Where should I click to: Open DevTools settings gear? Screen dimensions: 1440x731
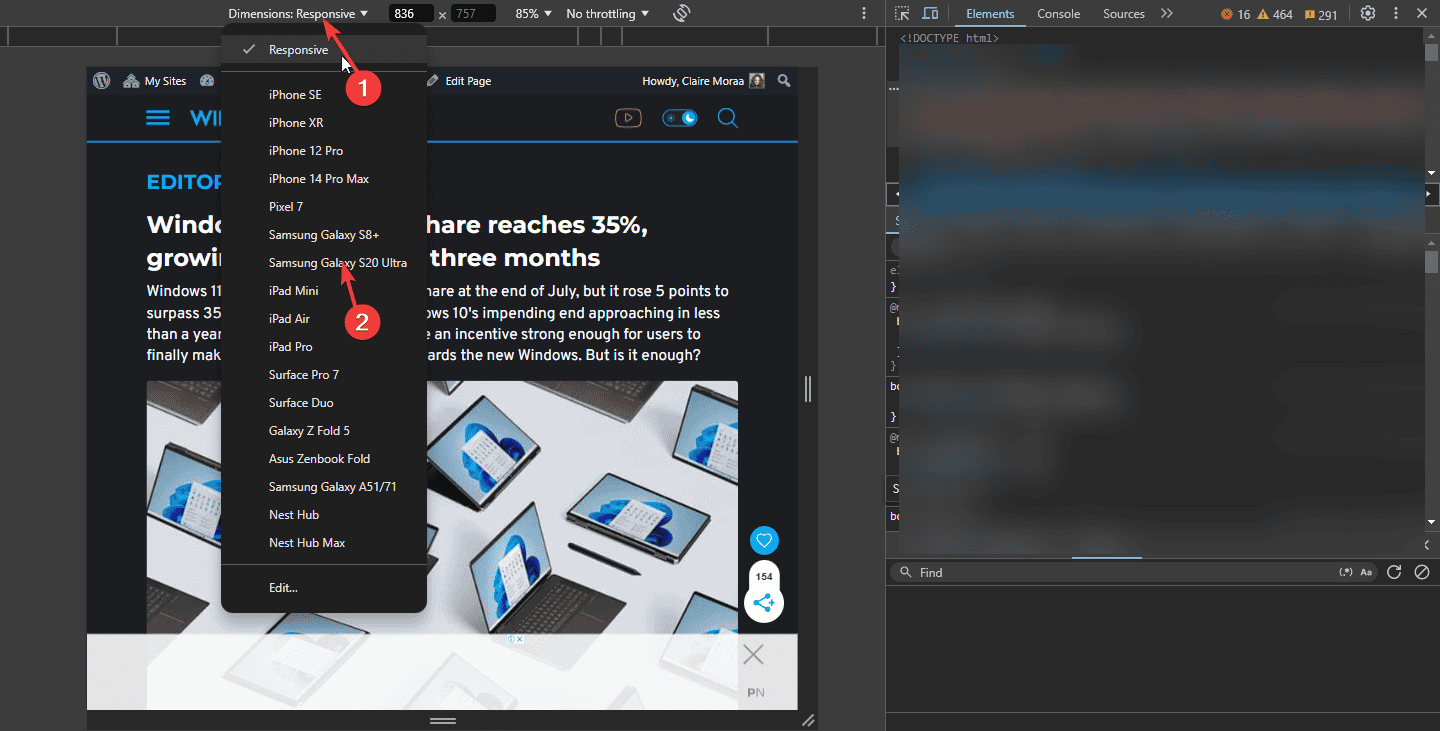tap(1368, 13)
